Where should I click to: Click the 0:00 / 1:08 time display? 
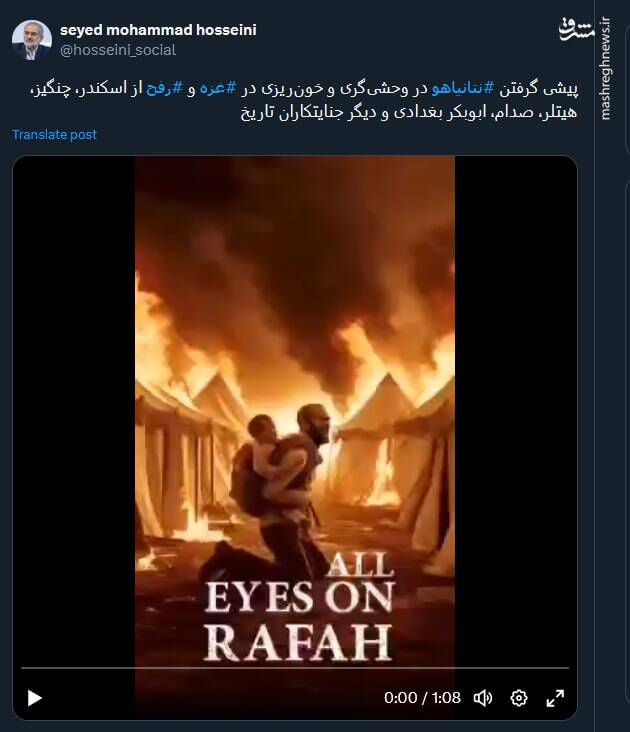[422, 697]
